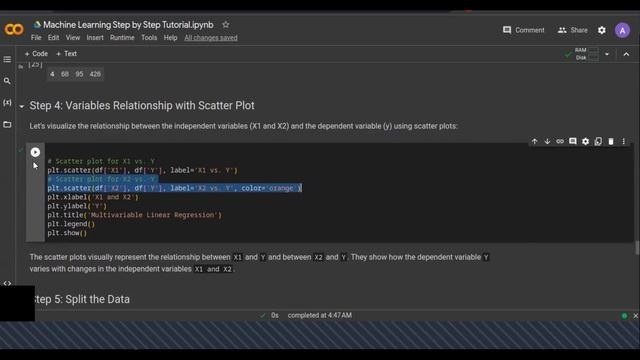Click the Step 4 heading text
Image resolution: width=640 pixels, height=360 pixels.
tap(142, 106)
